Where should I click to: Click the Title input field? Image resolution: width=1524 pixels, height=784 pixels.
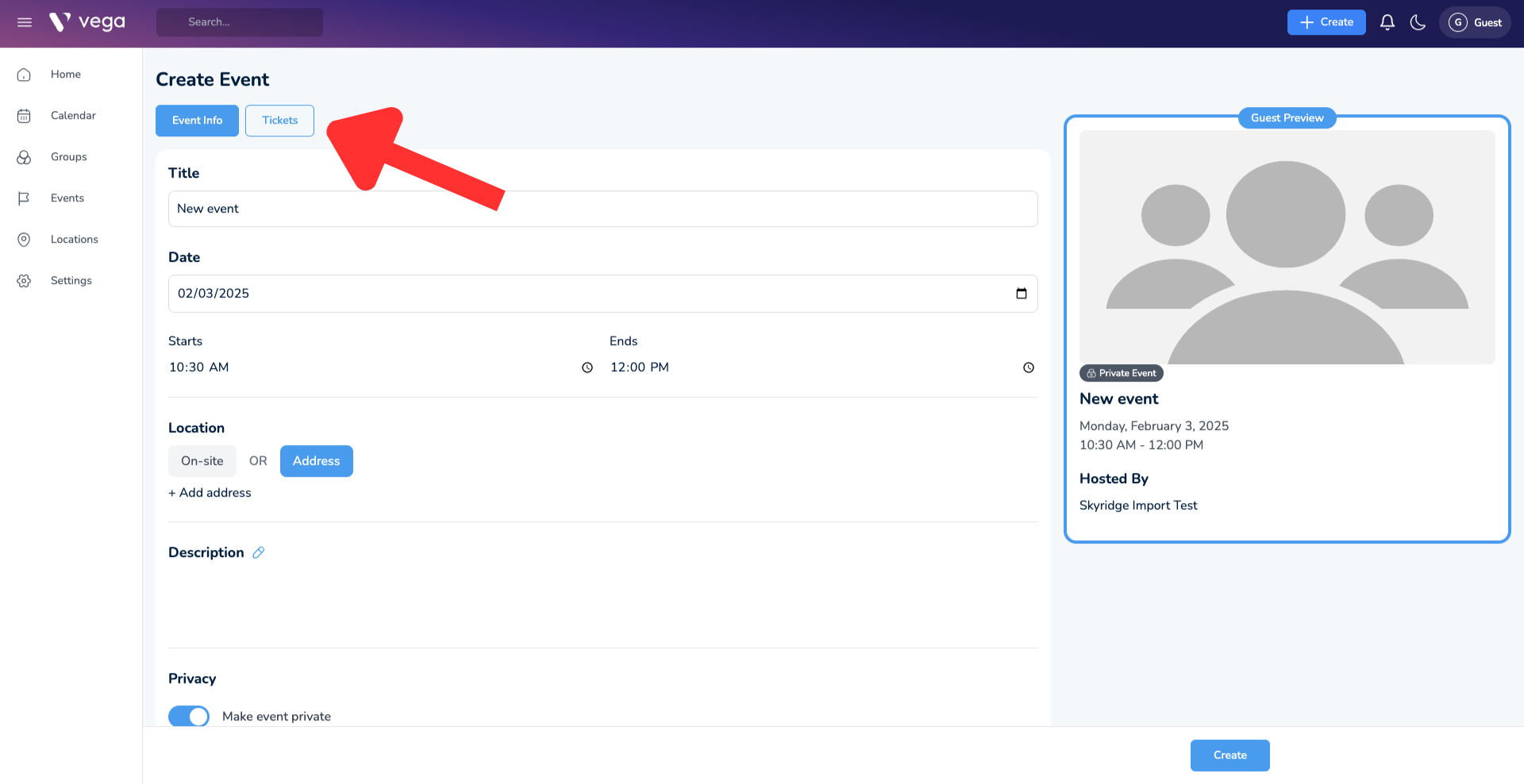602,209
